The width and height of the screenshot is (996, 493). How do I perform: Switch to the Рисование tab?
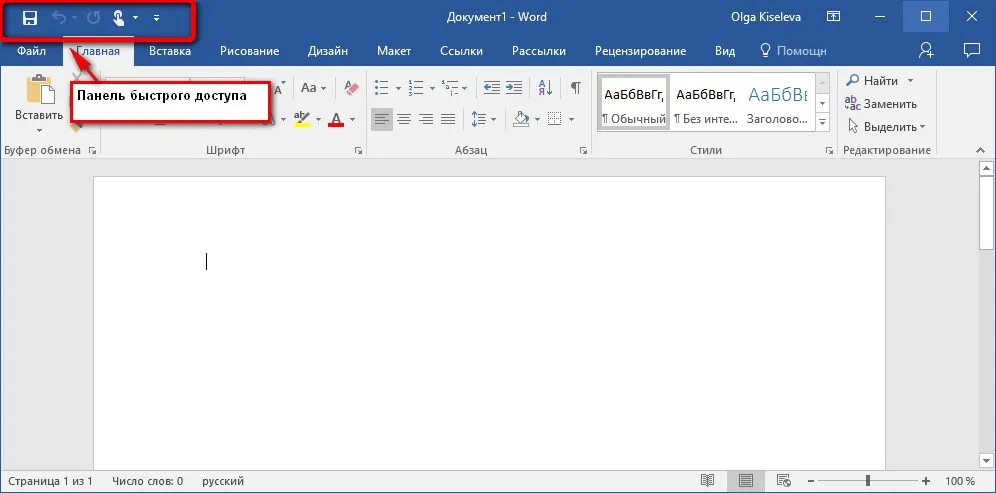click(x=250, y=51)
